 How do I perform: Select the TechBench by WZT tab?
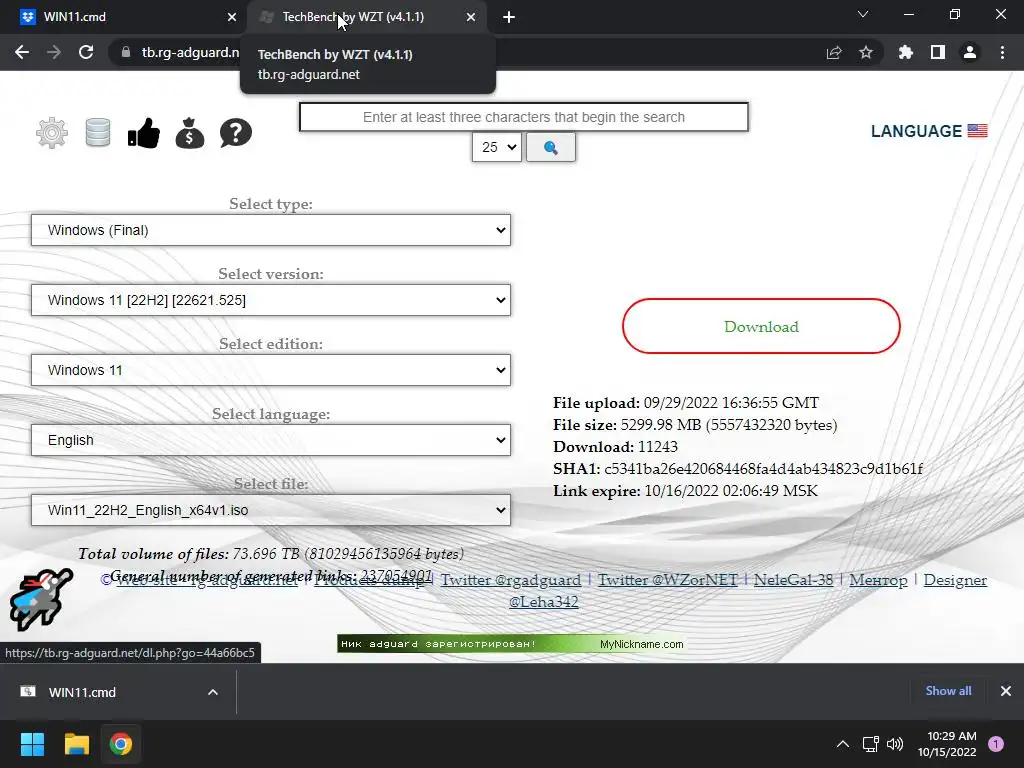[x=367, y=17]
